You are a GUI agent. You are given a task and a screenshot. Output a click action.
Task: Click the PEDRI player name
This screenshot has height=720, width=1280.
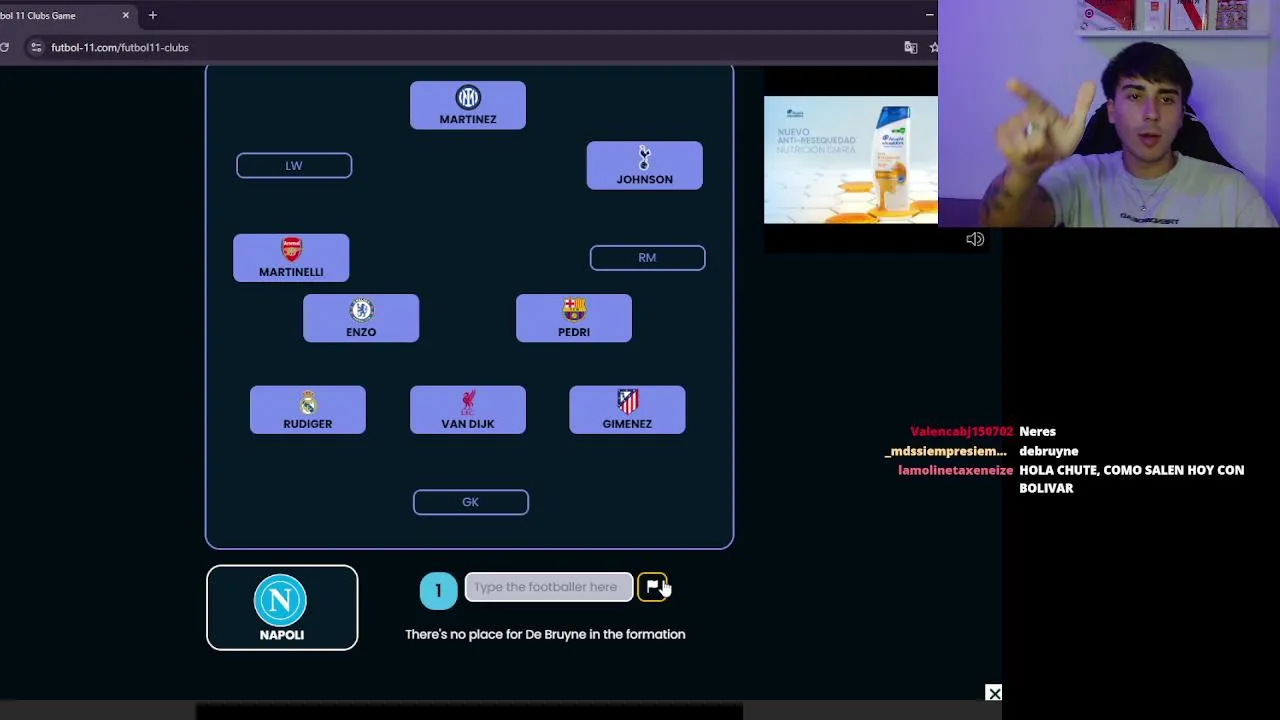[x=574, y=332]
